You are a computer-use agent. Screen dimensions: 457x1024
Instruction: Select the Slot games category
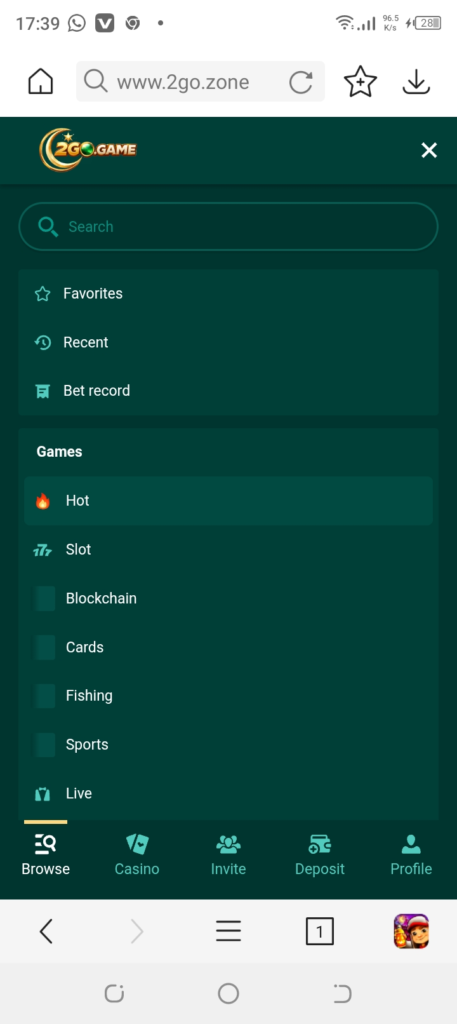pyautogui.click(x=228, y=550)
